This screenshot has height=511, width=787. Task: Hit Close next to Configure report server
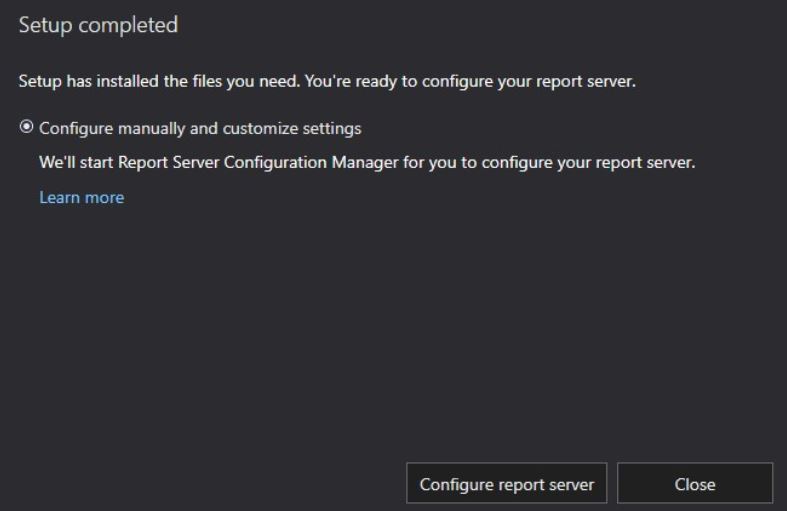click(x=695, y=483)
